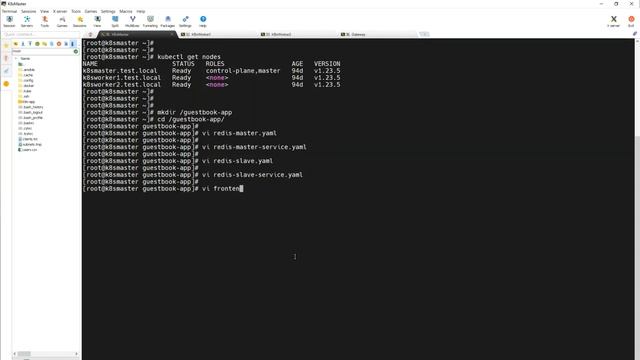Select the .cache folder
Viewport: 640px width, 360px height.
point(26,75)
